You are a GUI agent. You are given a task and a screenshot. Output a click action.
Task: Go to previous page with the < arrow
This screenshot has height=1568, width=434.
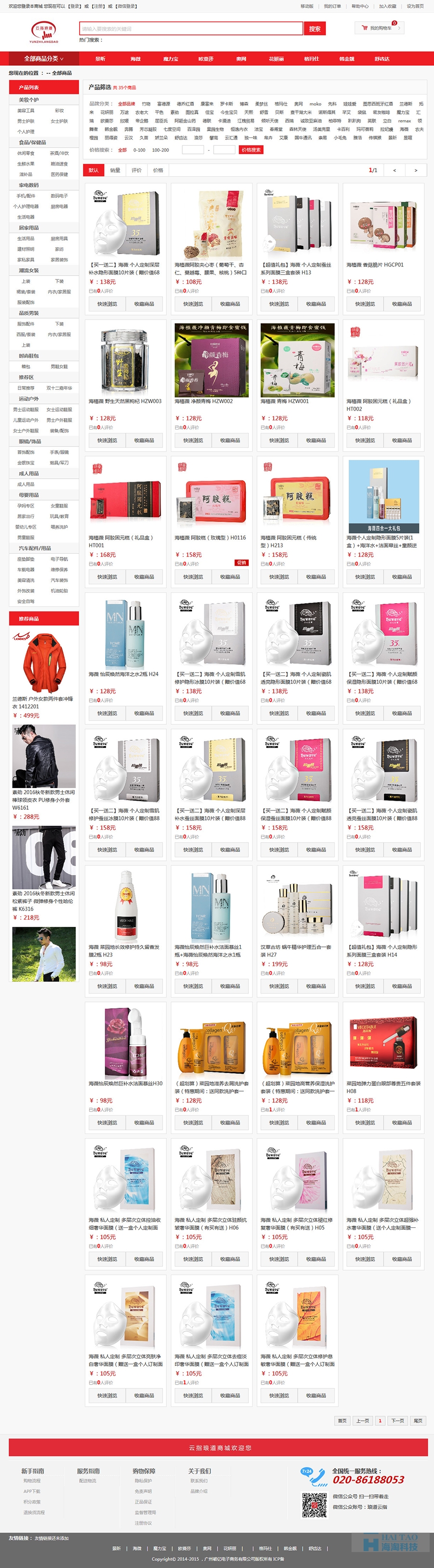[x=394, y=170]
